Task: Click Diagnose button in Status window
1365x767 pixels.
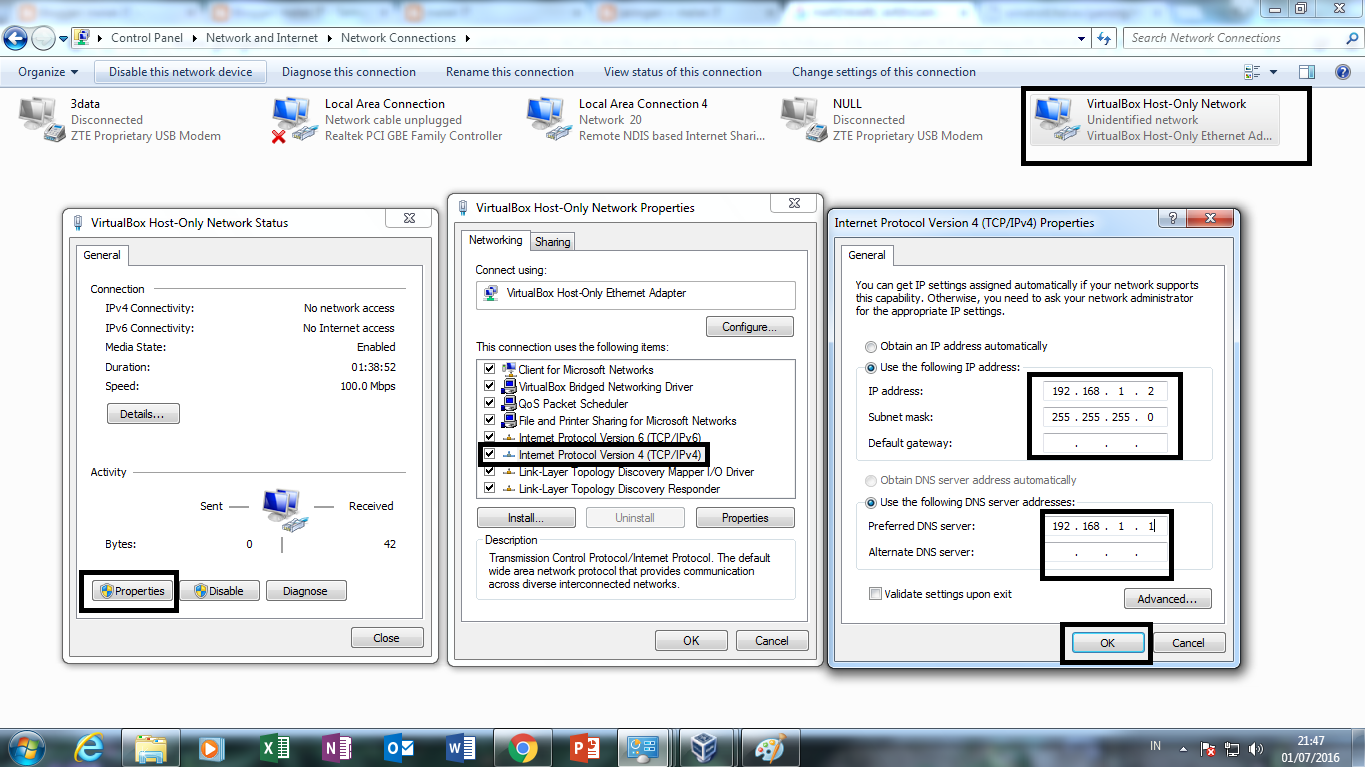Action: (x=305, y=591)
